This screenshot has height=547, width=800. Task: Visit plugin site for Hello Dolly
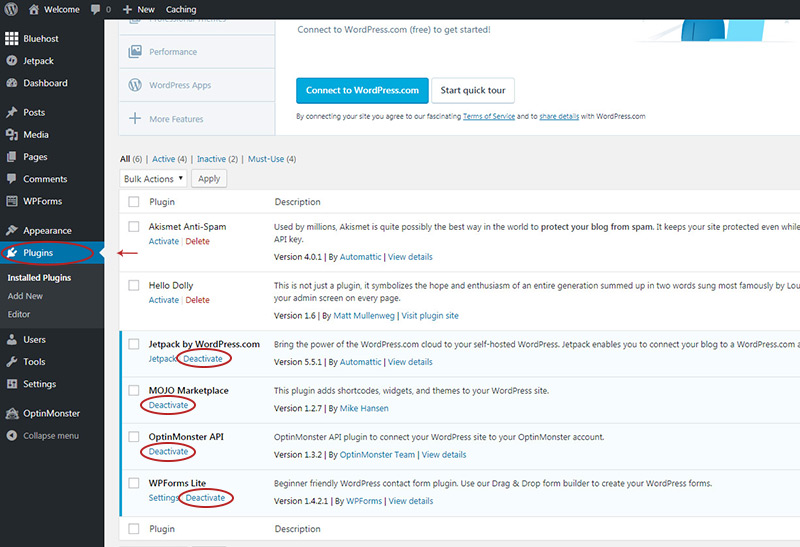(430, 316)
